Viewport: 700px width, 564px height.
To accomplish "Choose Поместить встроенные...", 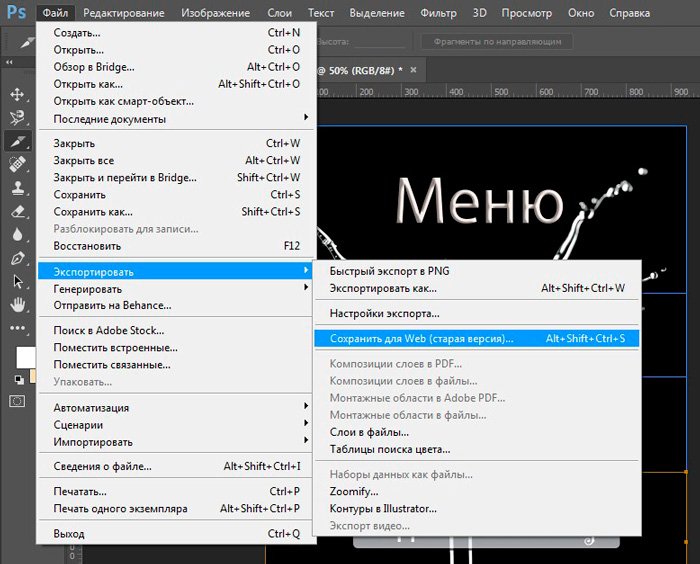I will click(177, 347).
